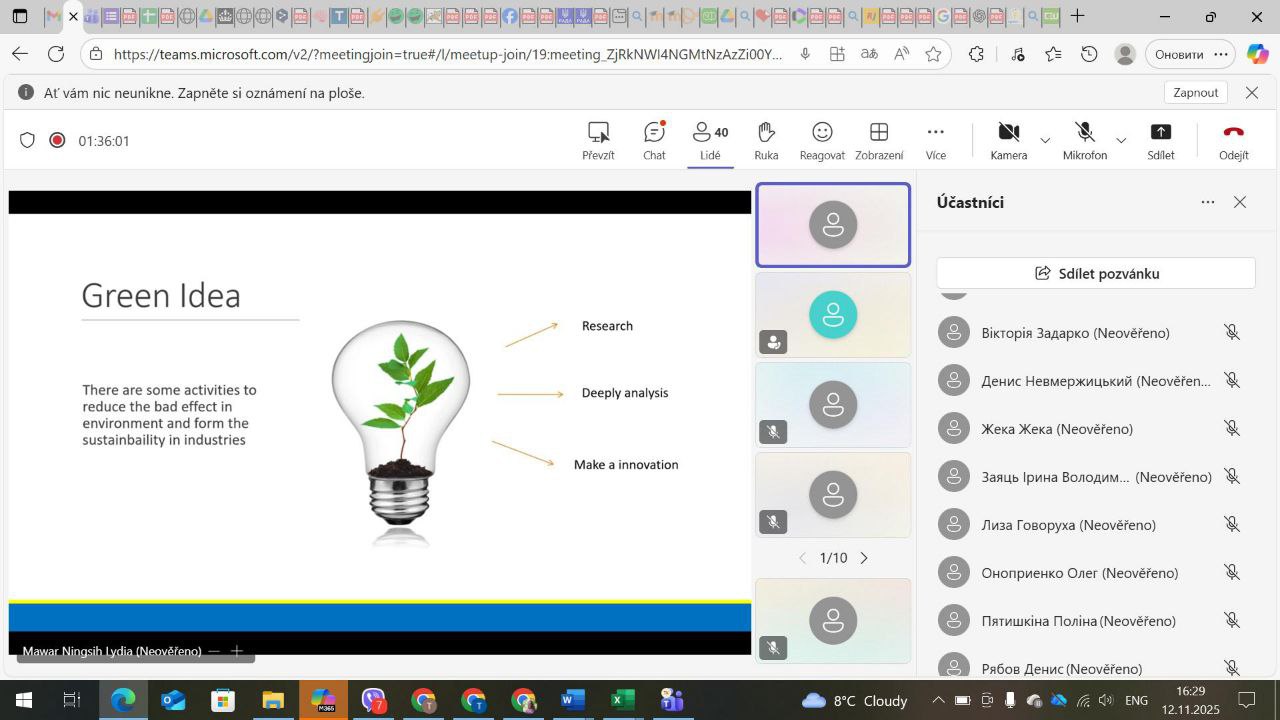Expand Mikrofon options dropdown arrow
This screenshot has width=1280, height=720.
click(x=1121, y=141)
